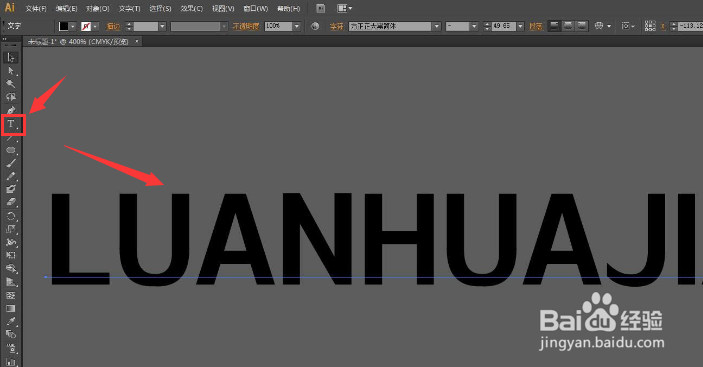Open the 文件(F) File menu

pyautogui.click(x=36, y=9)
